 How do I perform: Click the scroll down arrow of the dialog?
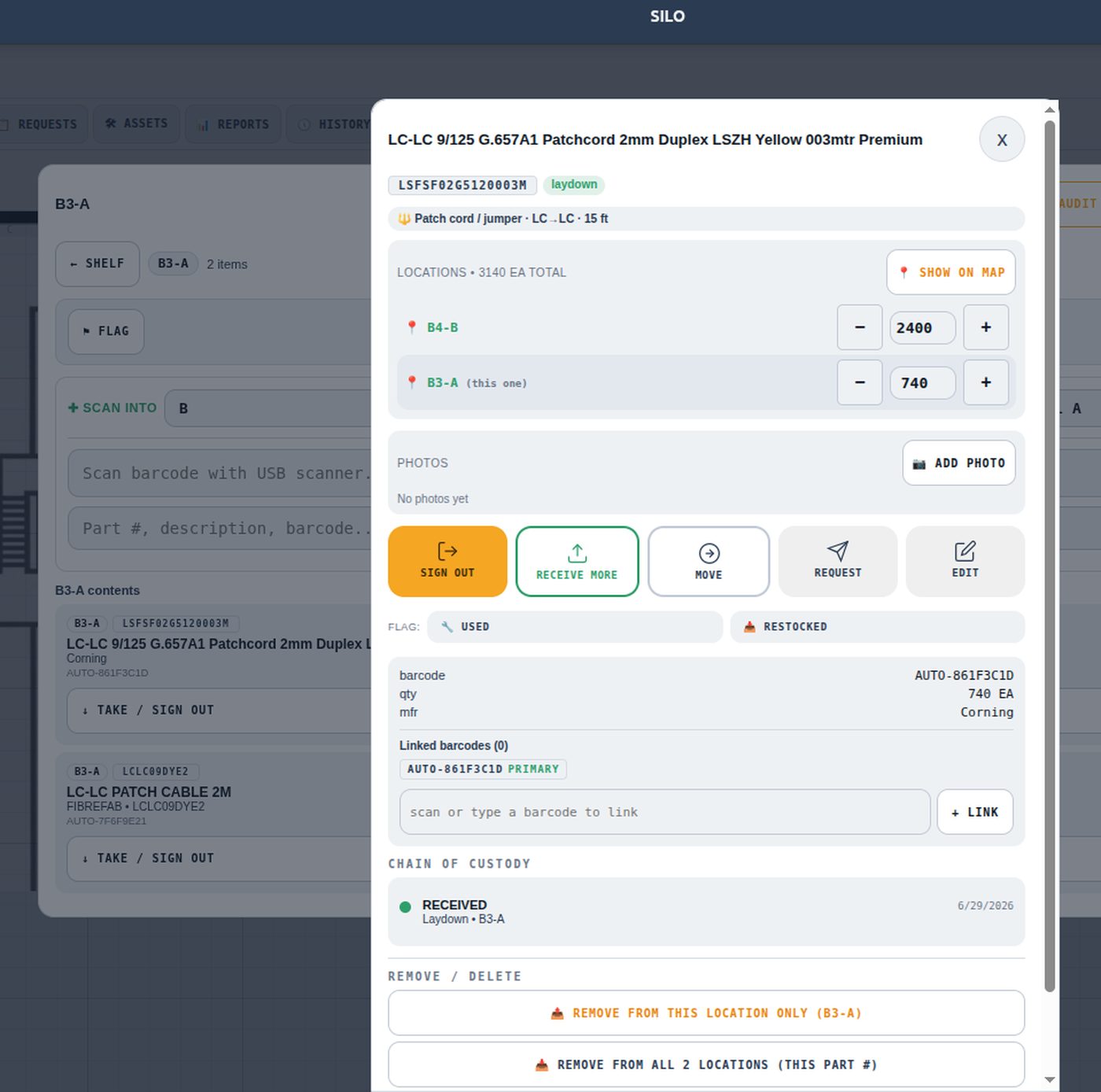point(1049,1080)
